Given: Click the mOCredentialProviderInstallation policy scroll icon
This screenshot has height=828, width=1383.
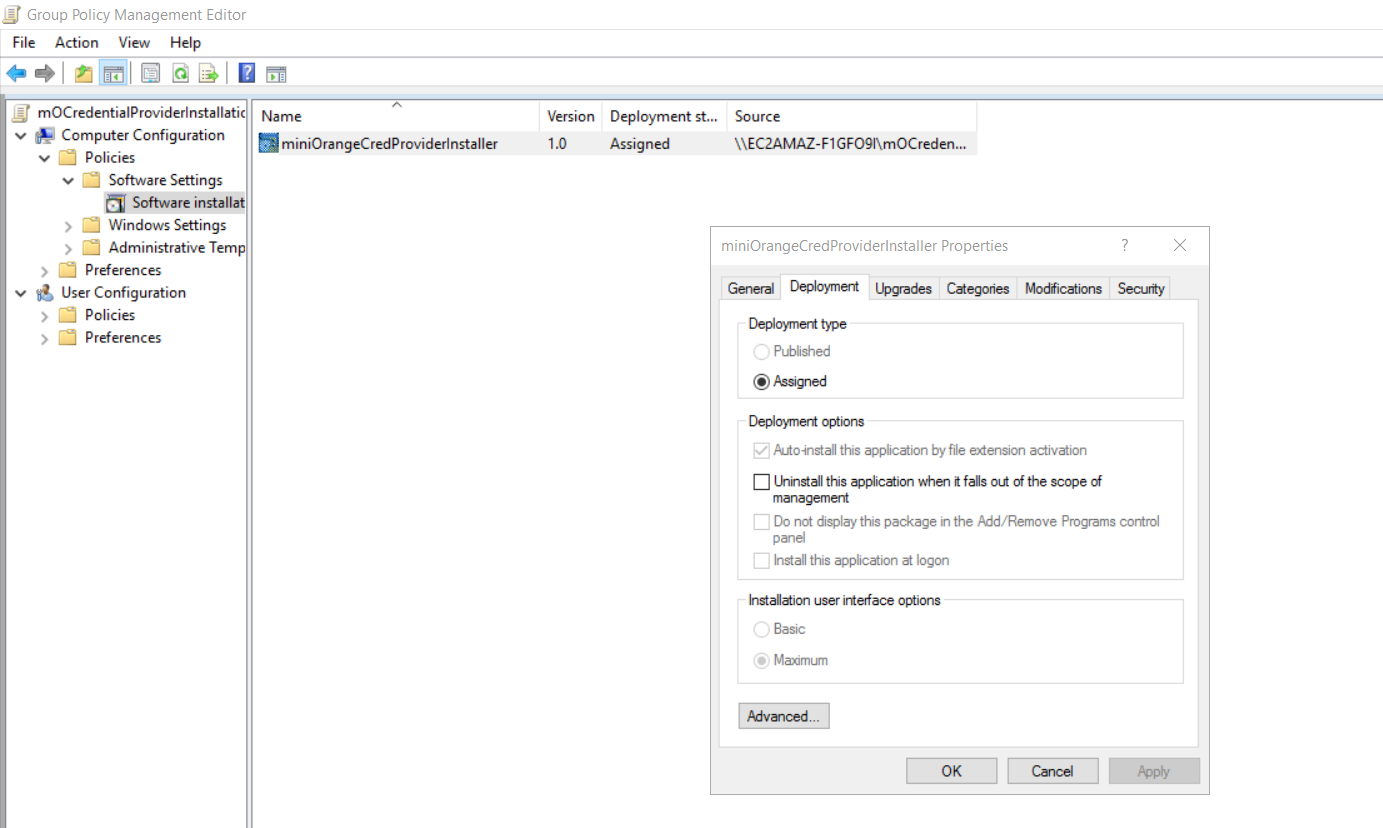Looking at the screenshot, I should pyautogui.click(x=23, y=113).
